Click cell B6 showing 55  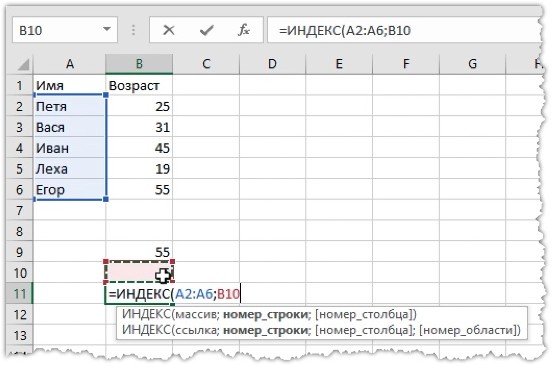[139, 190]
